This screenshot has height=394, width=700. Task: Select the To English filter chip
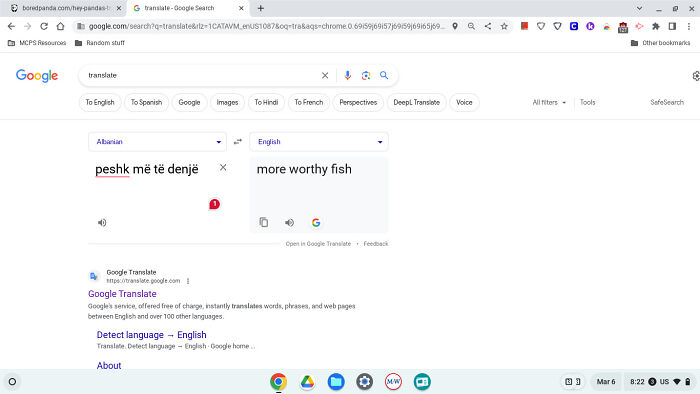click(100, 102)
